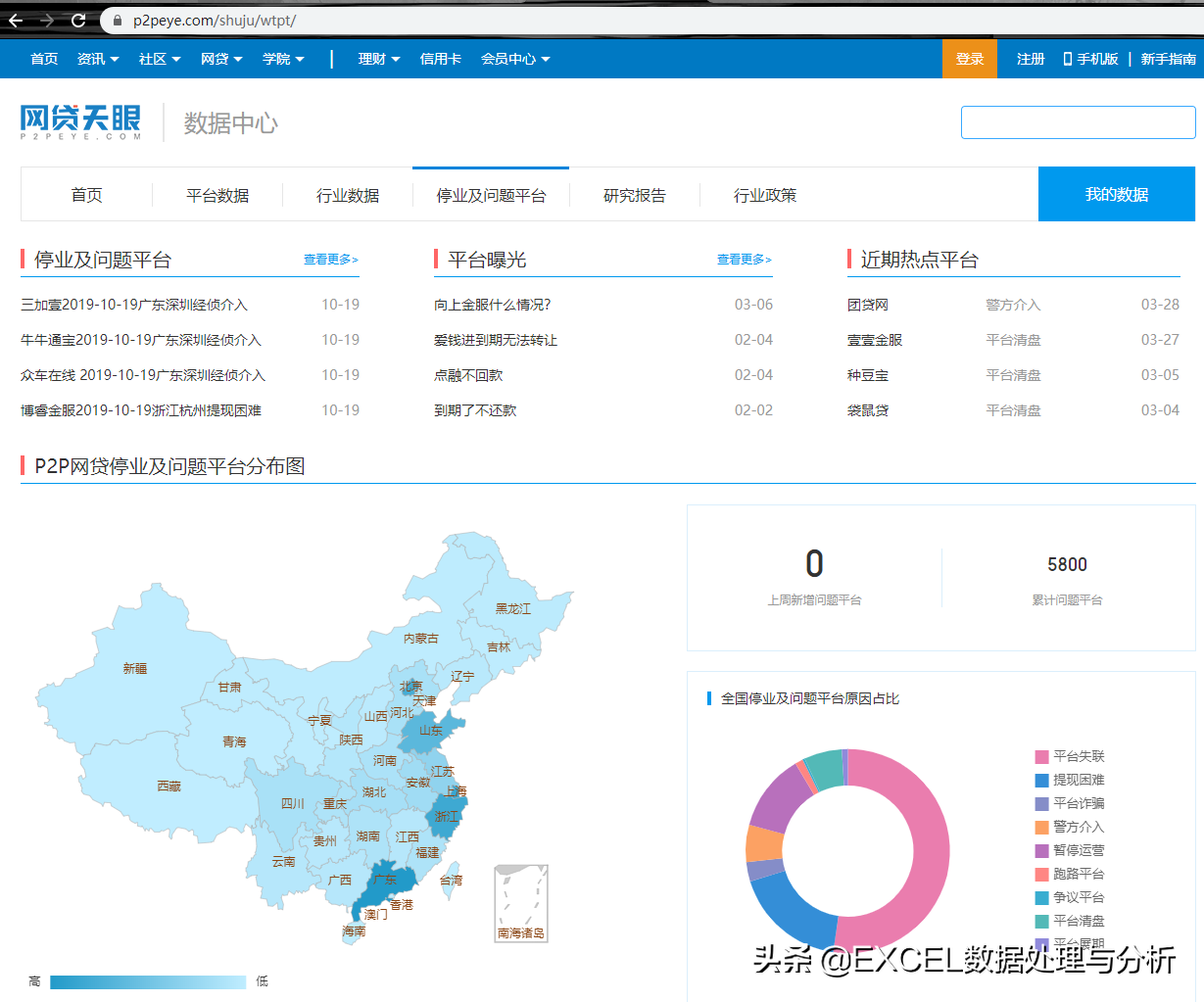
Task: Click the search box in the header
Action: (x=1078, y=122)
